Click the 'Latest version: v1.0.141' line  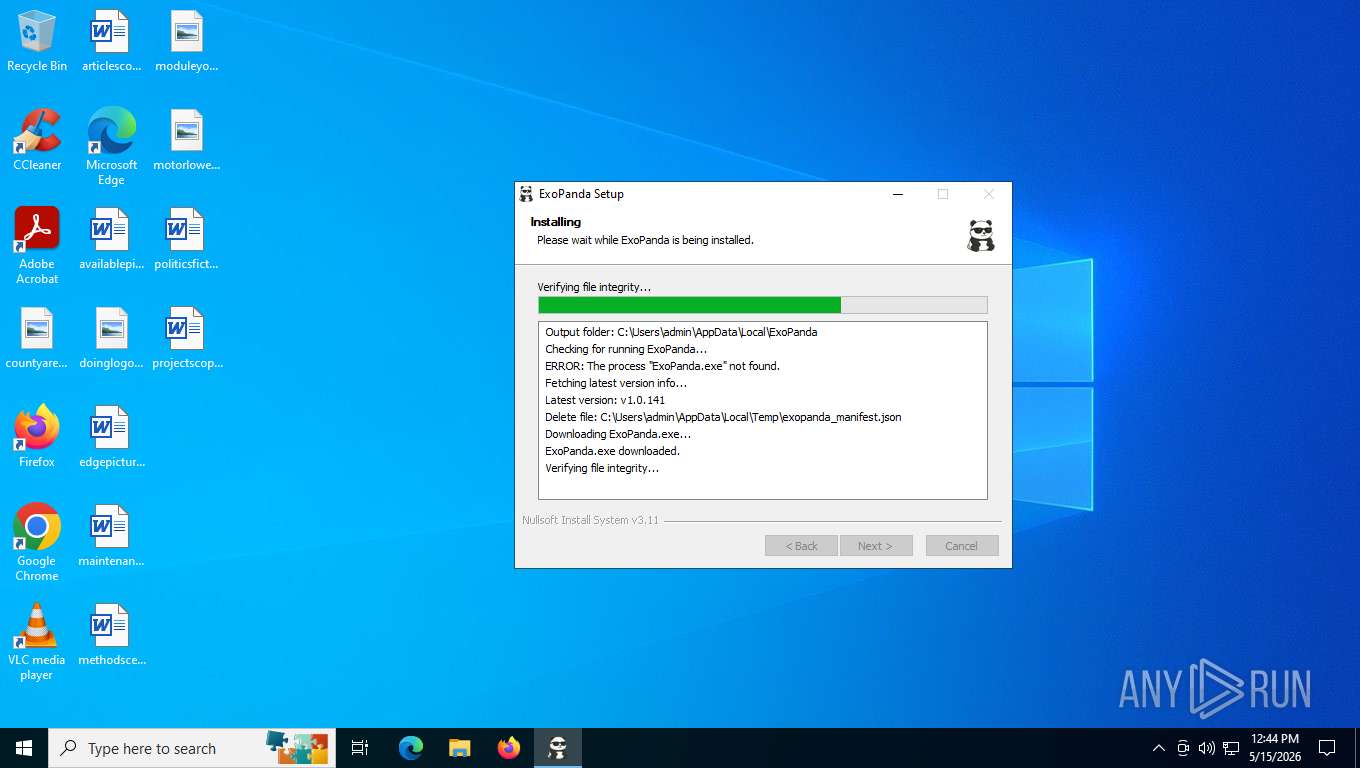point(605,400)
